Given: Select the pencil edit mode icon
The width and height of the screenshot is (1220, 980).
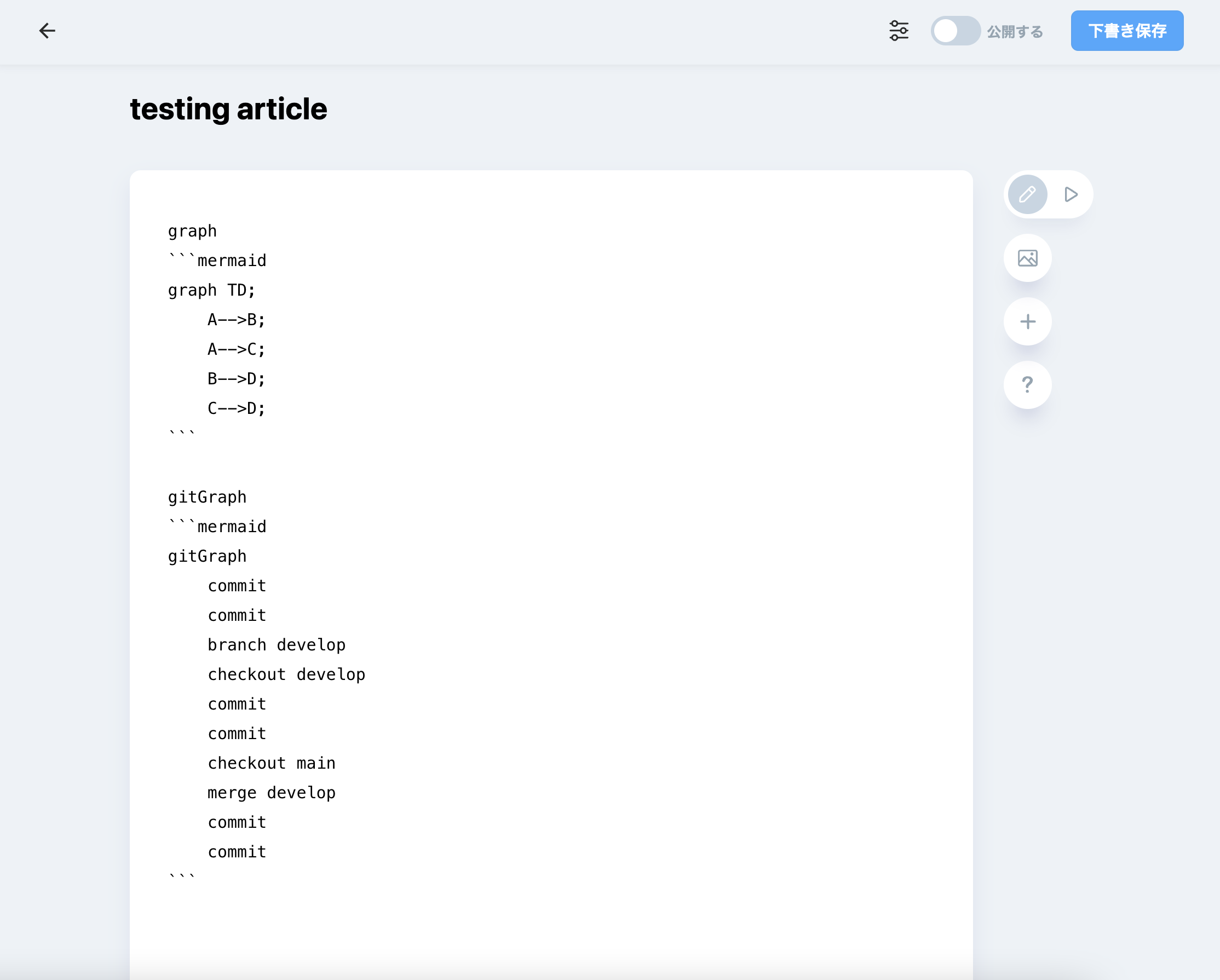Looking at the screenshot, I should pyautogui.click(x=1027, y=195).
